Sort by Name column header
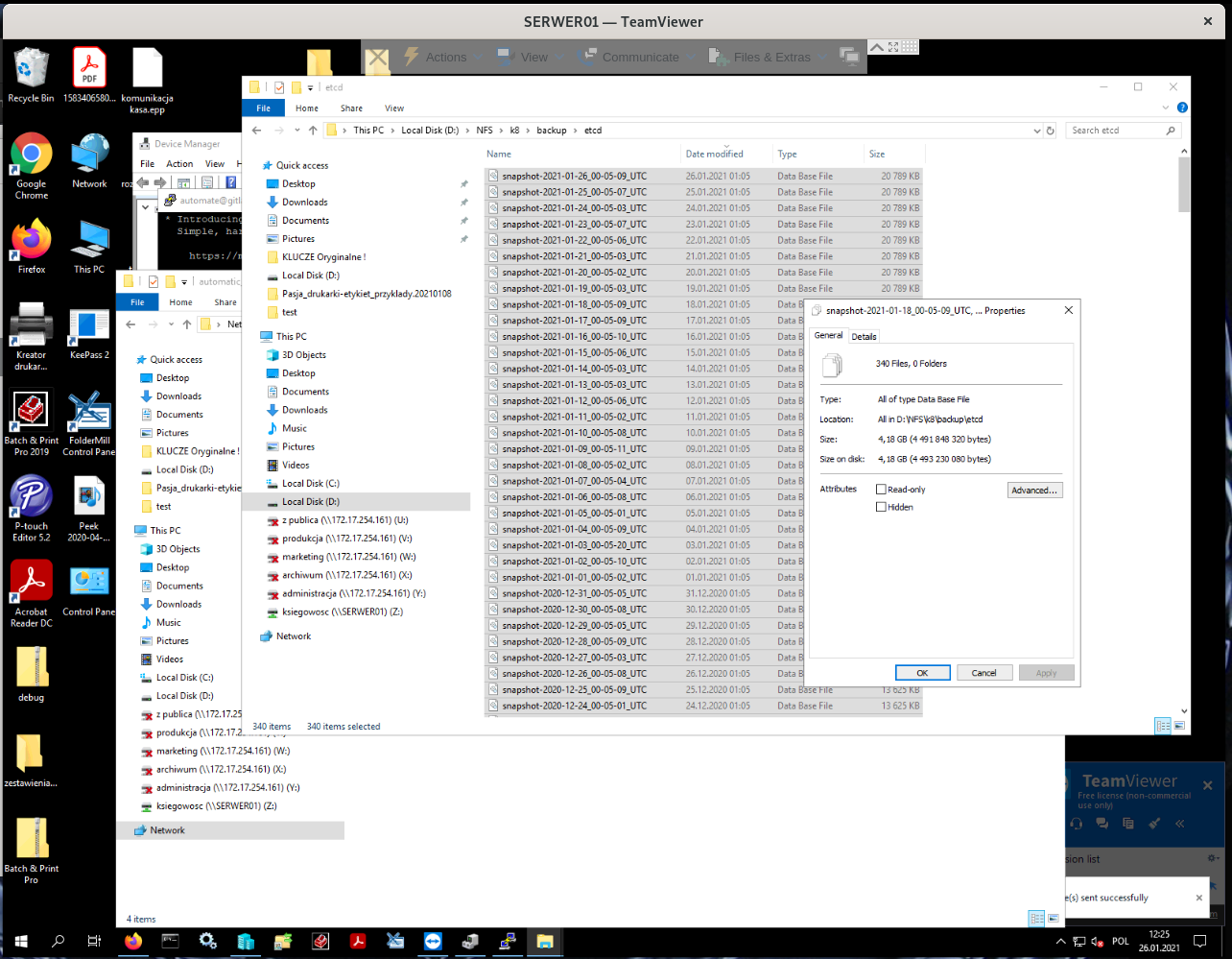1232x959 pixels. 581,155
